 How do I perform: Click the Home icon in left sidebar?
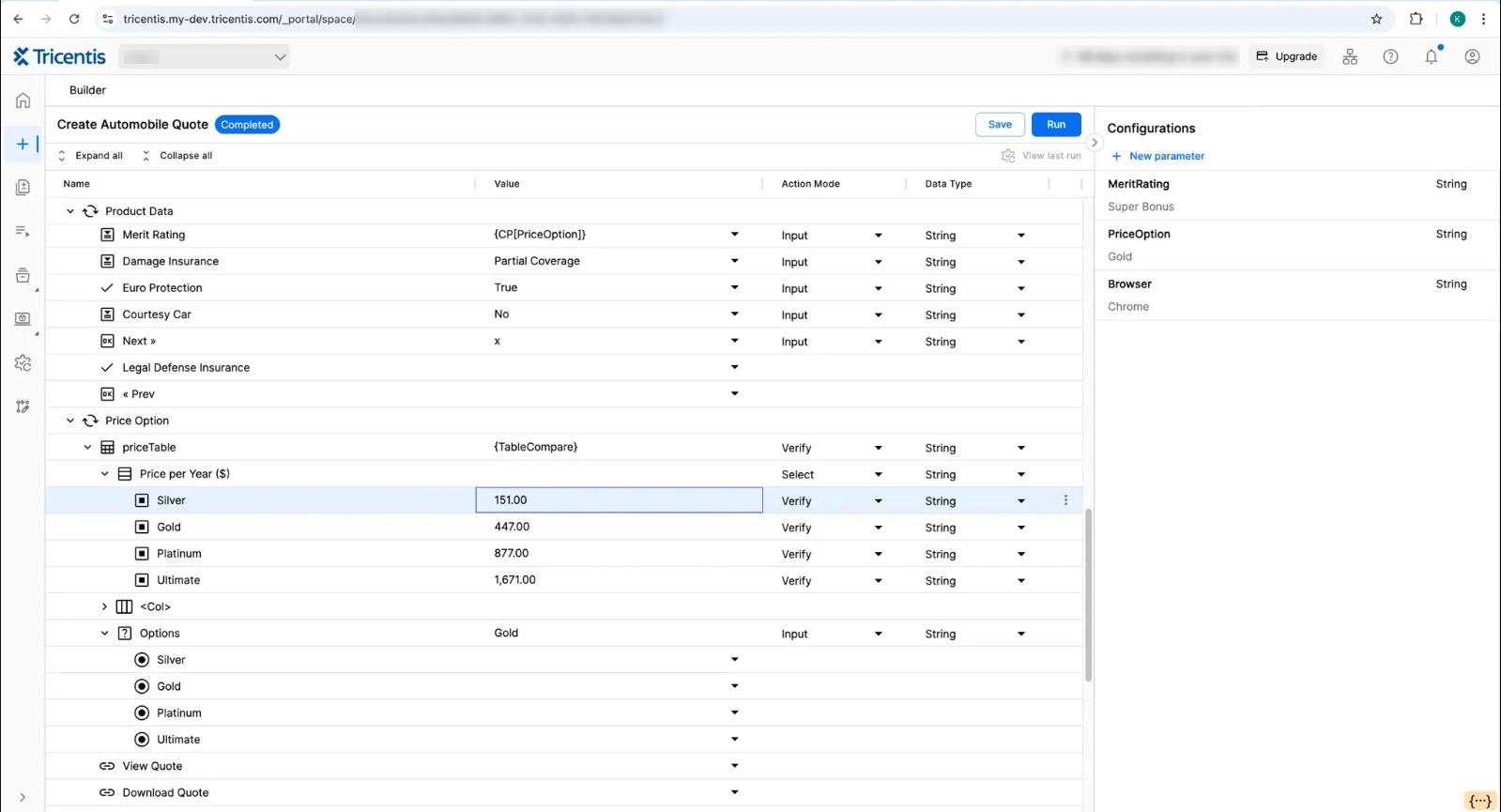click(x=23, y=100)
